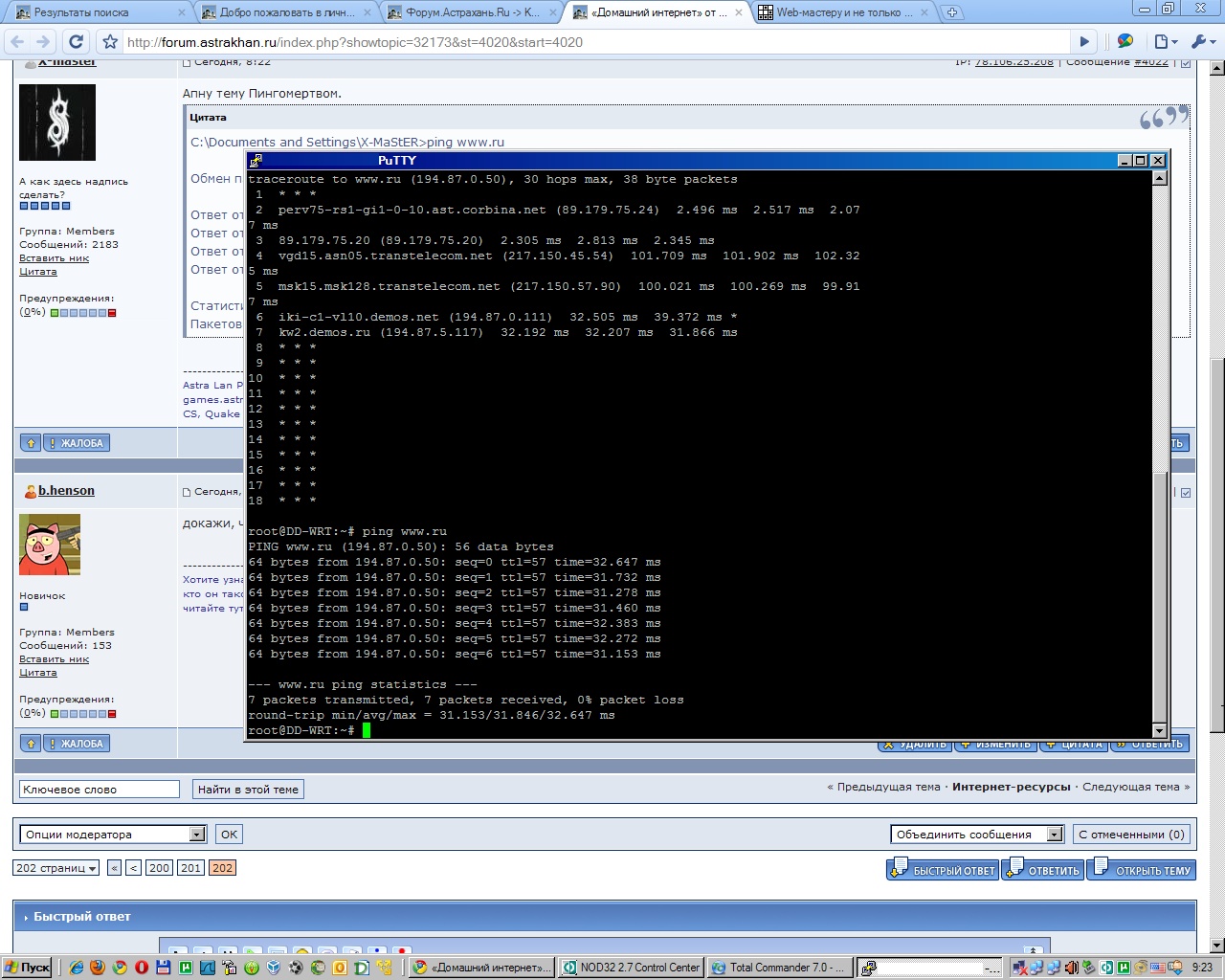Click 'С отмеченными (0)' button
Image resolution: width=1225 pixels, height=980 pixels.
(x=1131, y=835)
